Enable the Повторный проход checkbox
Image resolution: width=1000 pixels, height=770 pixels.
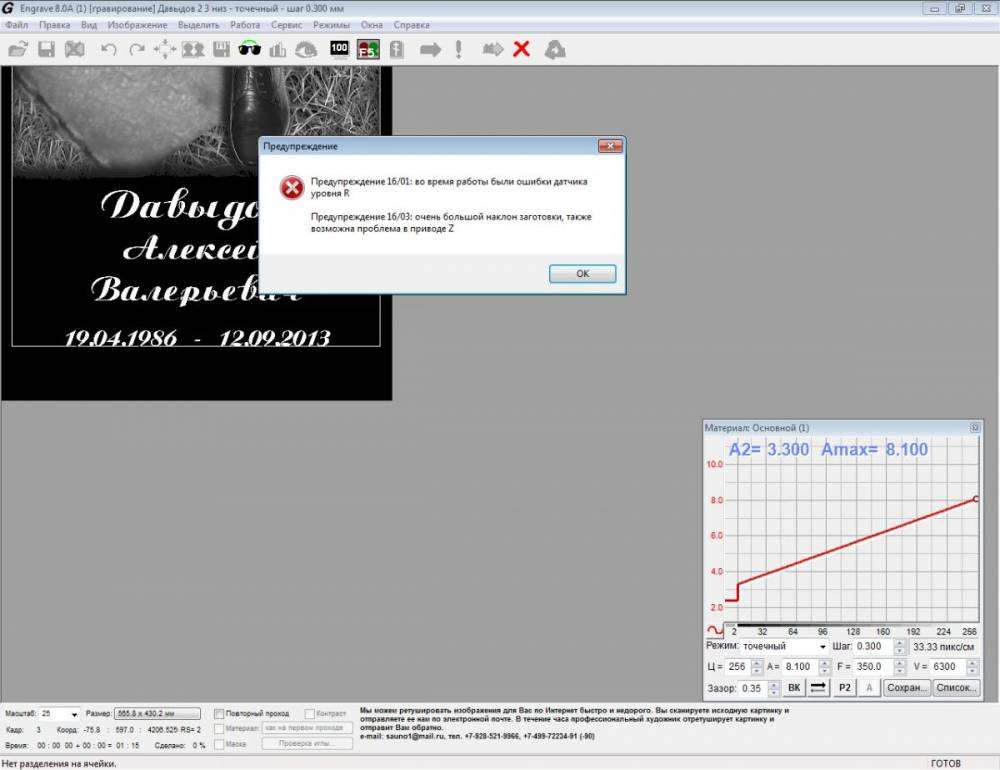(x=221, y=713)
